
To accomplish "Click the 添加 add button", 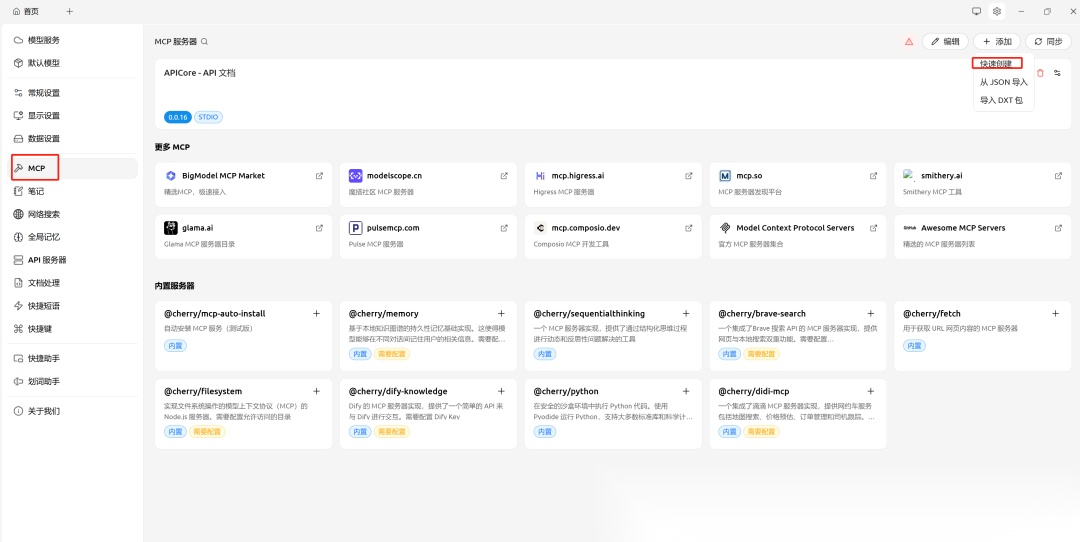I will pos(997,41).
